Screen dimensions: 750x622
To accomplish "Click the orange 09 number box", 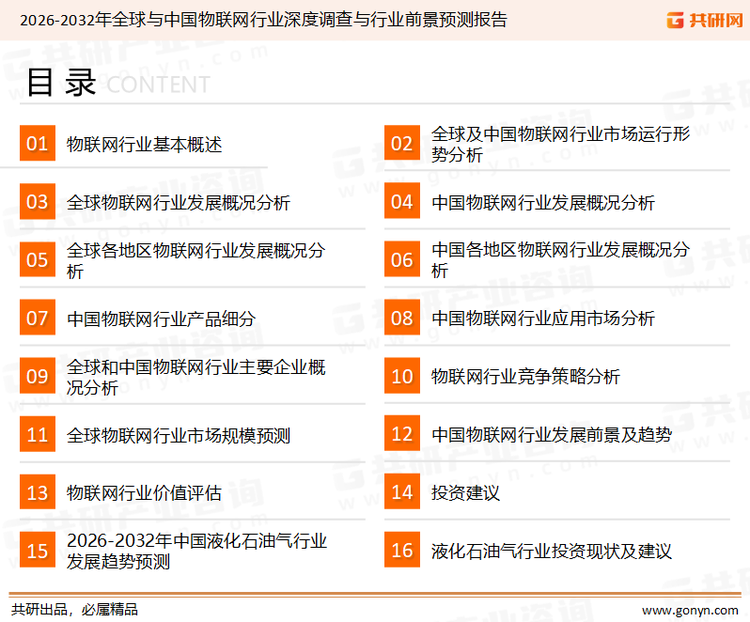I will click(x=37, y=376).
